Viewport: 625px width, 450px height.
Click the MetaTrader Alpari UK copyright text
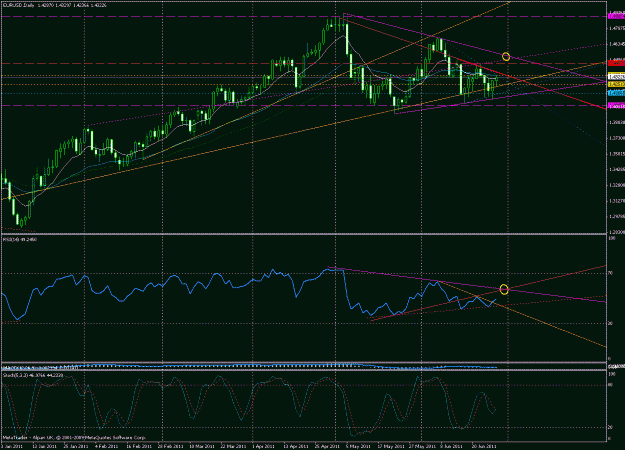(x=75, y=437)
